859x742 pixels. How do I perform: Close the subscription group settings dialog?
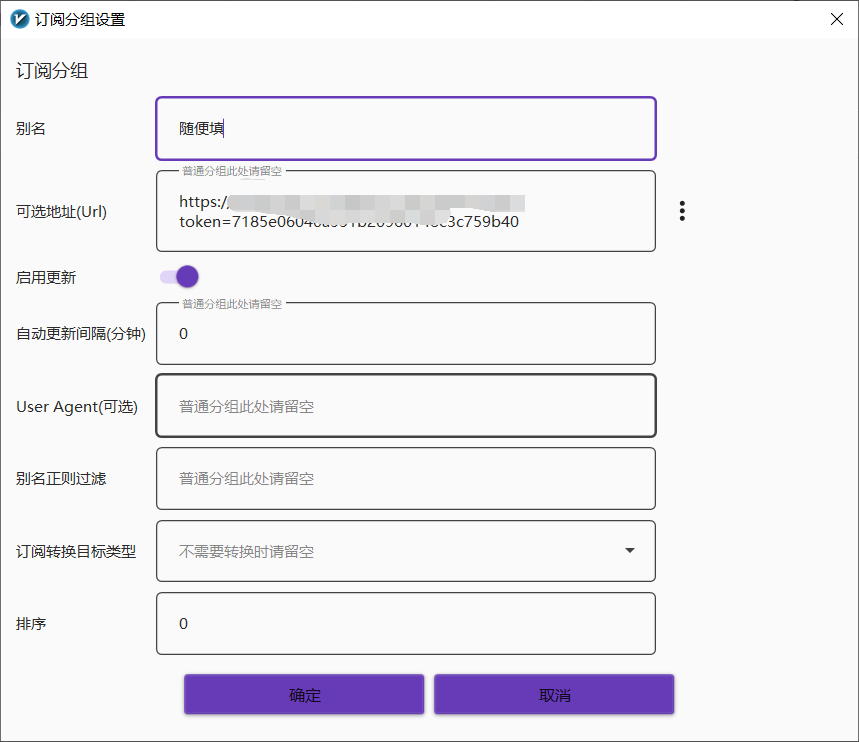coord(837,18)
